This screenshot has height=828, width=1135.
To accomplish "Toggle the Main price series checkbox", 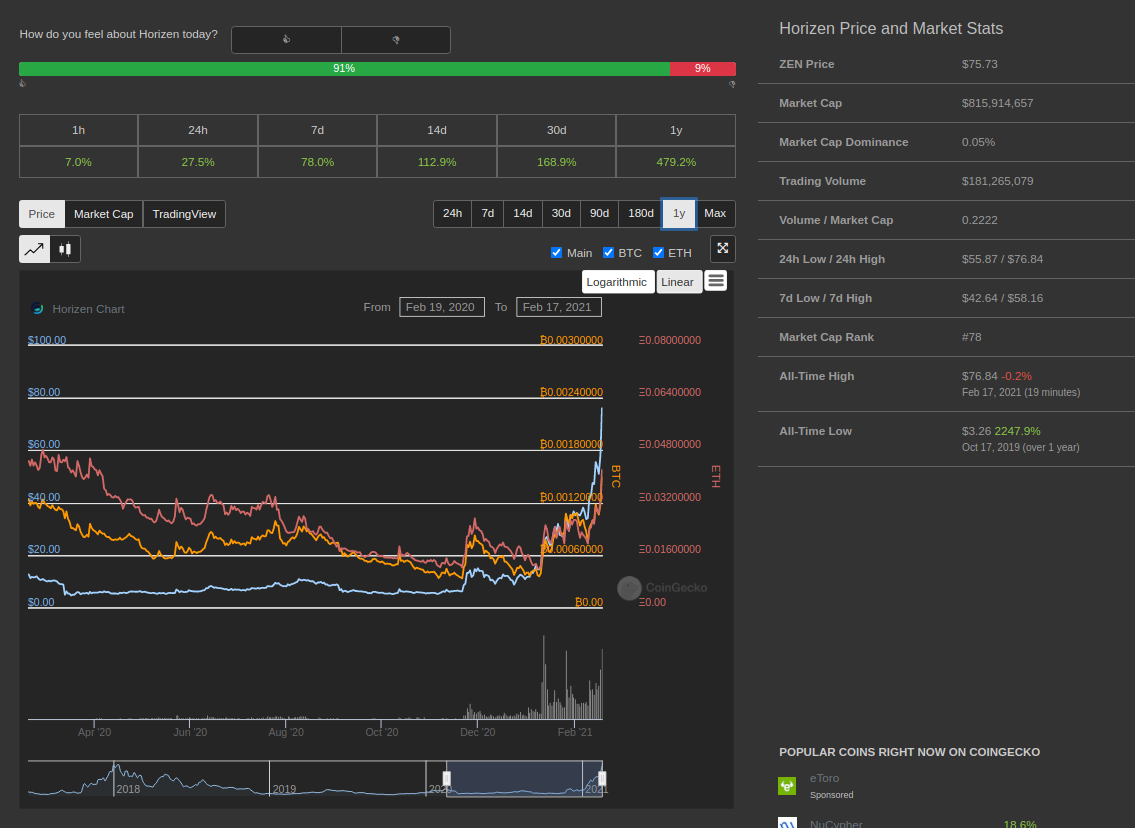I will click(x=556, y=253).
